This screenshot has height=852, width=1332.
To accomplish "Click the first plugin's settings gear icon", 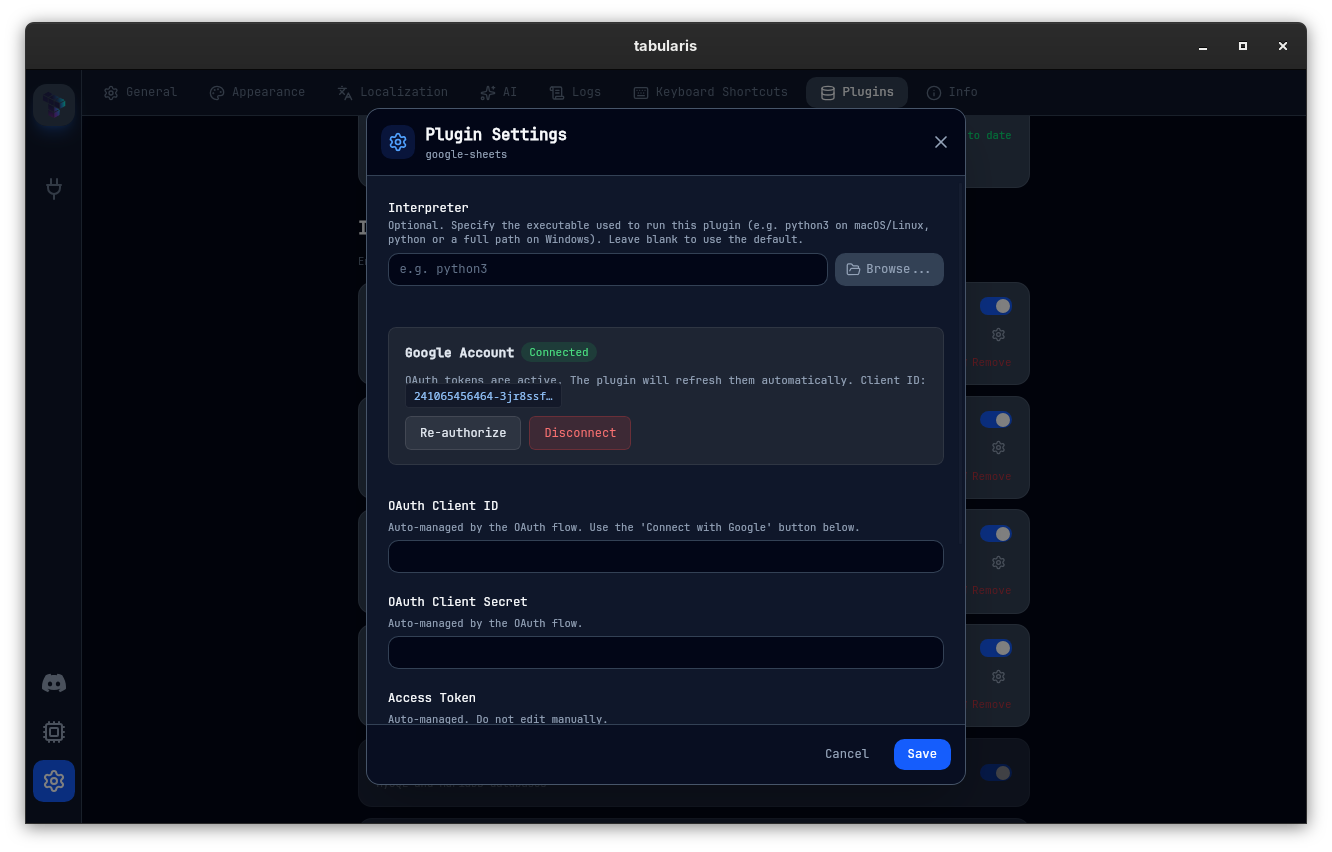I will pyautogui.click(x=998, y=335).
